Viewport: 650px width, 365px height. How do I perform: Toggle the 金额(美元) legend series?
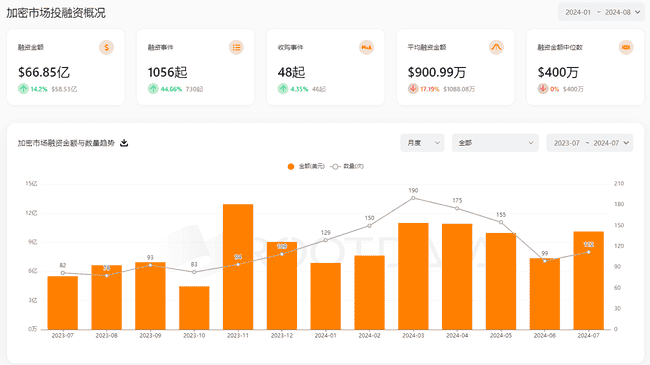click(306, 166)
